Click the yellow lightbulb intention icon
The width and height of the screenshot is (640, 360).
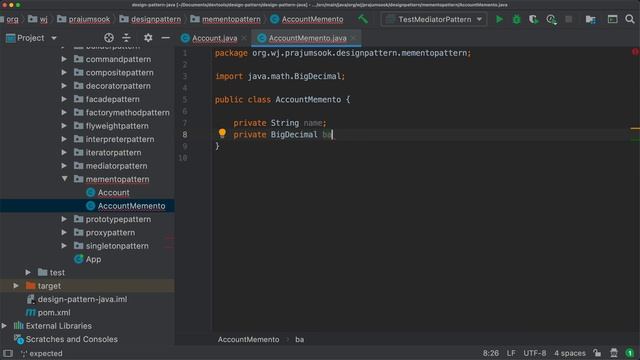point(222,133)
